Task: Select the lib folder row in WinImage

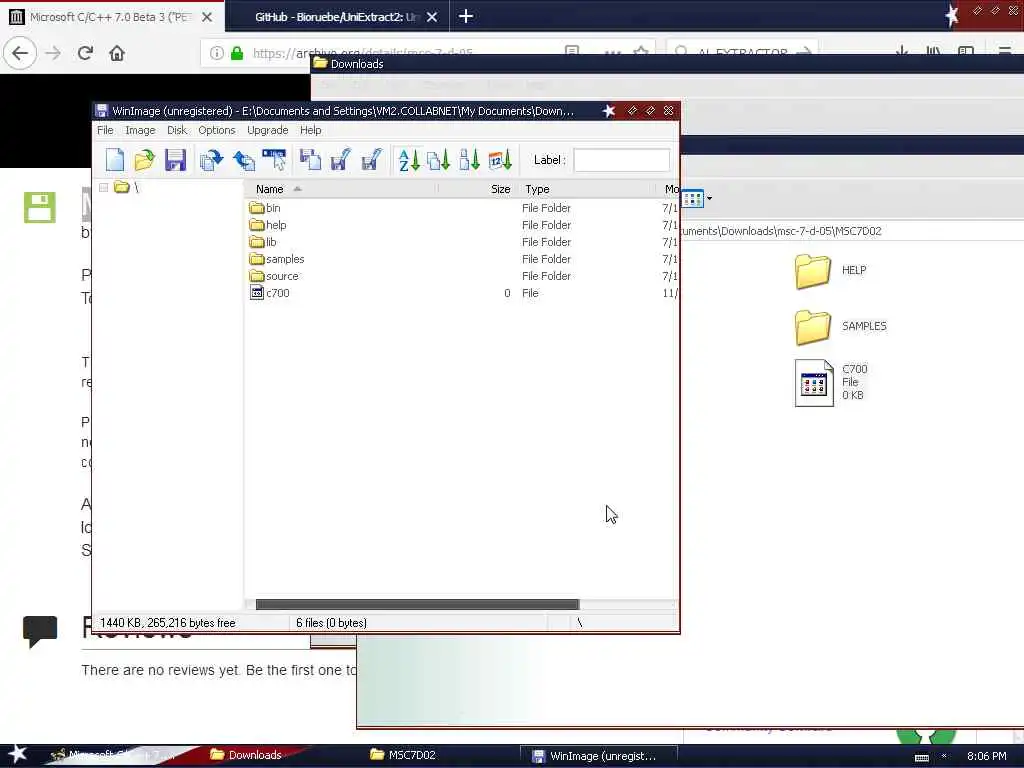Action: coord(462,242)
